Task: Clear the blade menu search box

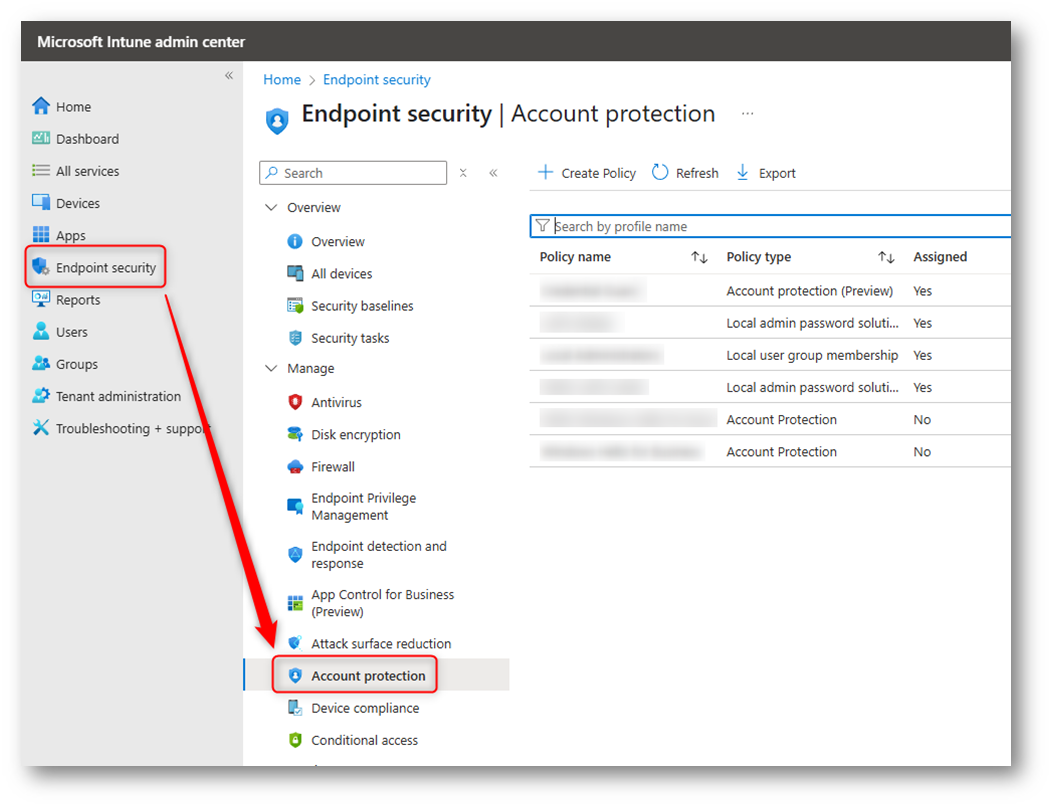Action: click(x=463, y=173)
